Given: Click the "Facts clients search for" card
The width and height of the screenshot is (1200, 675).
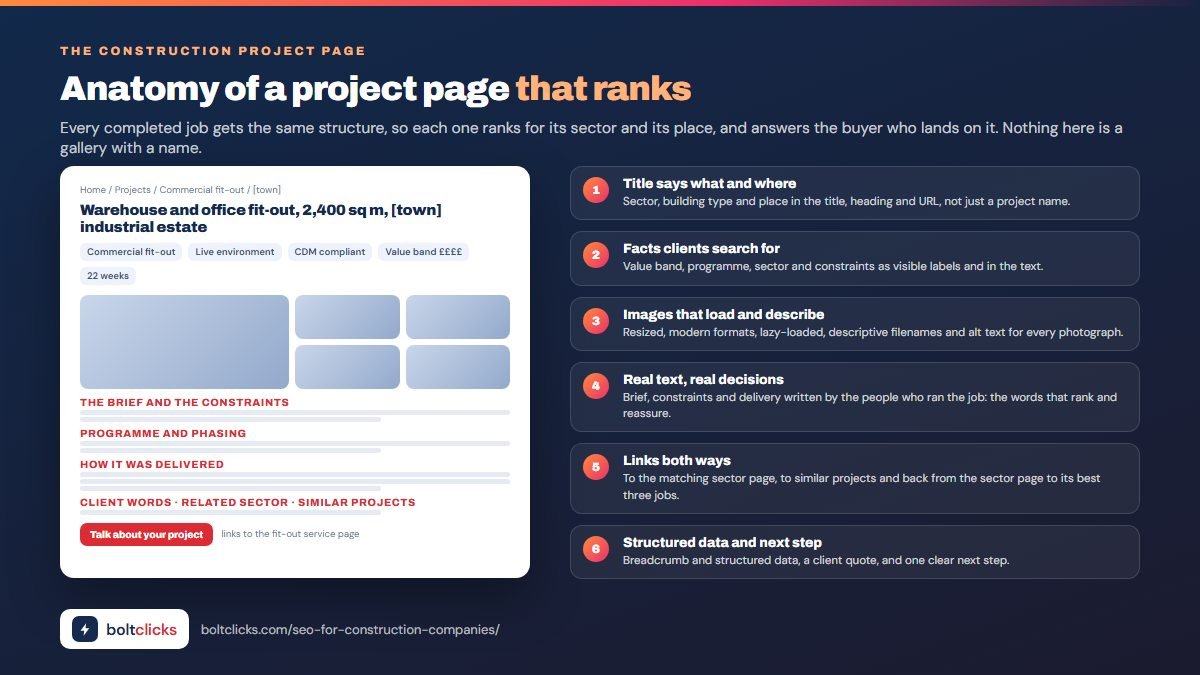Looking at the screenshot, I should (854, 258).
